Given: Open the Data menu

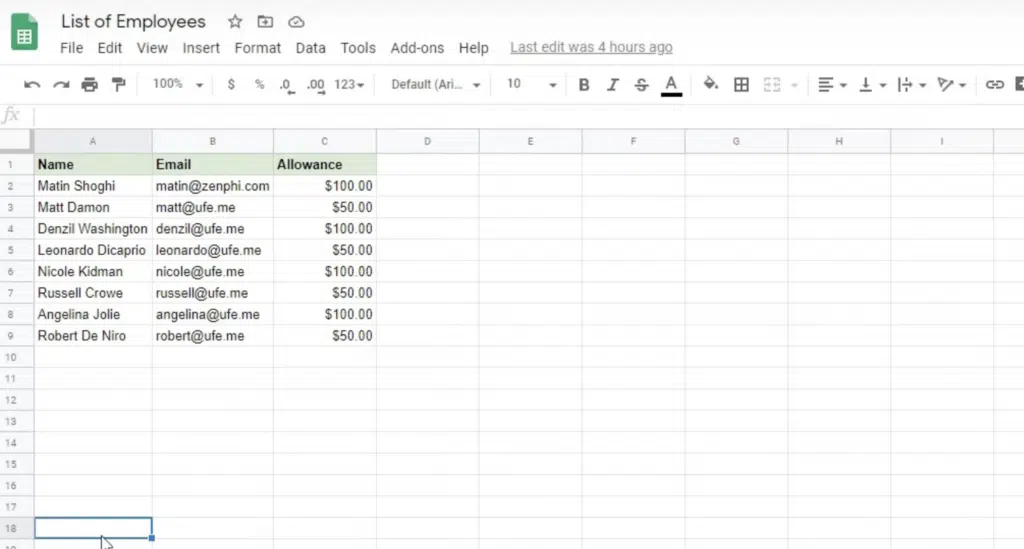Looking at the screenshot, I should coord(310,48).
